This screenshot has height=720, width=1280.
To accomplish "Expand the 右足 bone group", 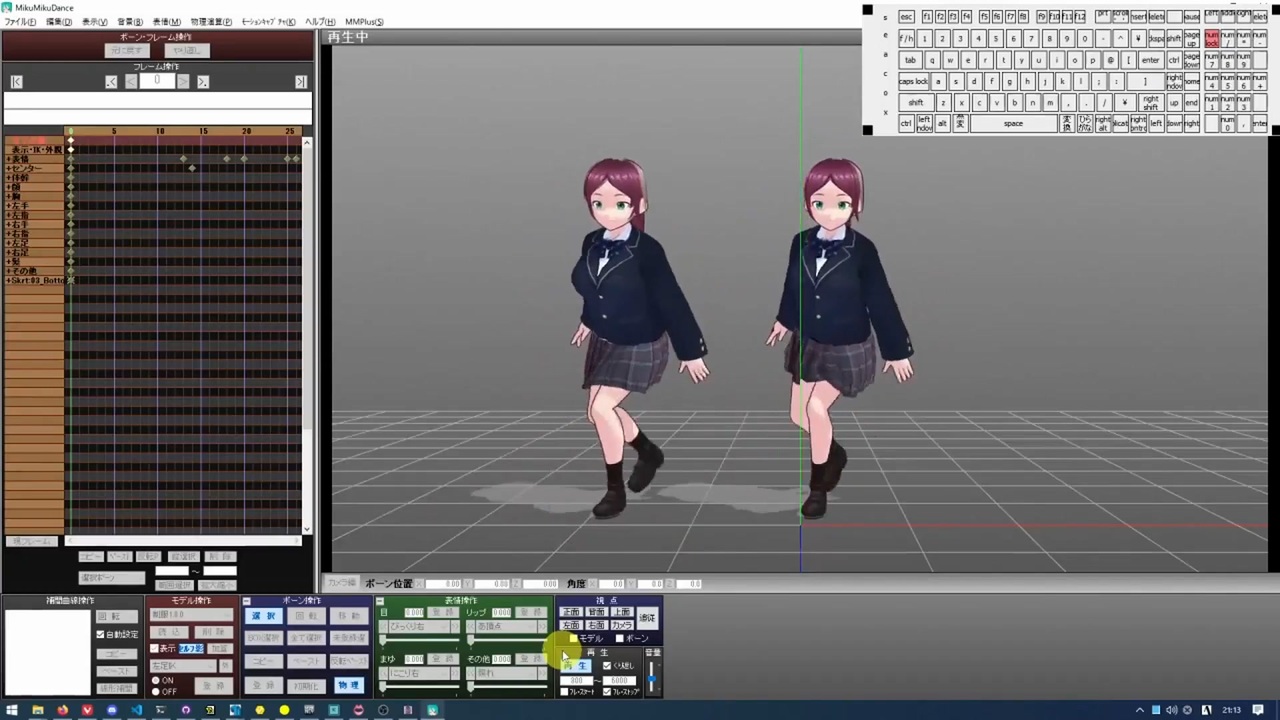I will pos(8,253).
